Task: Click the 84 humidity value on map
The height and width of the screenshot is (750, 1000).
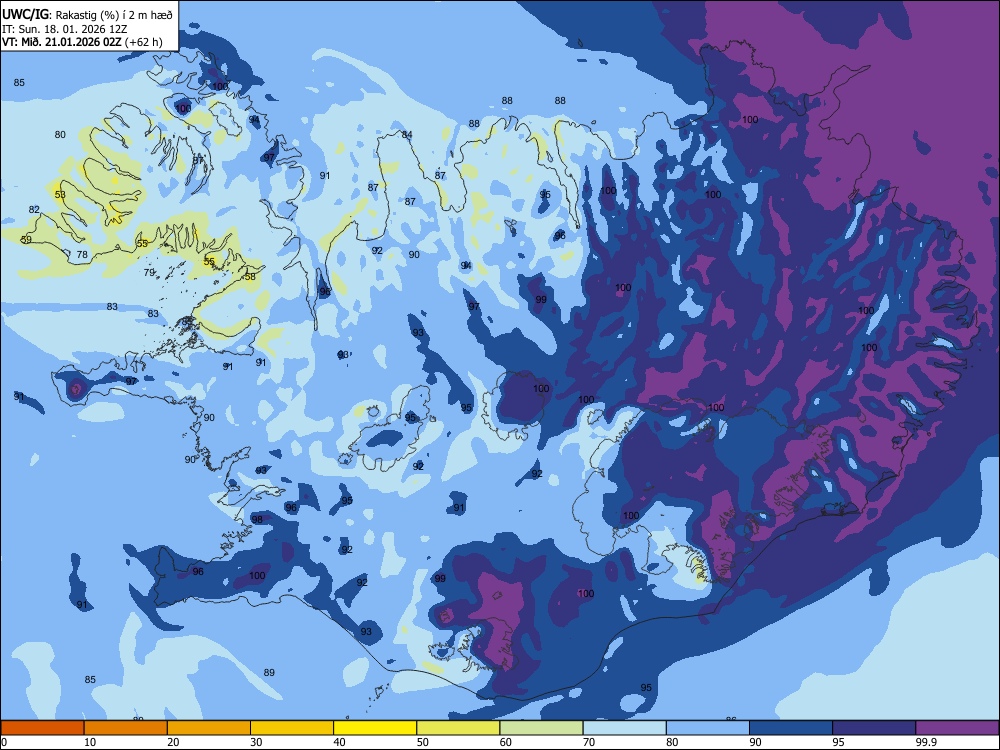Action: pyautogui.click(x=407, y=135)
